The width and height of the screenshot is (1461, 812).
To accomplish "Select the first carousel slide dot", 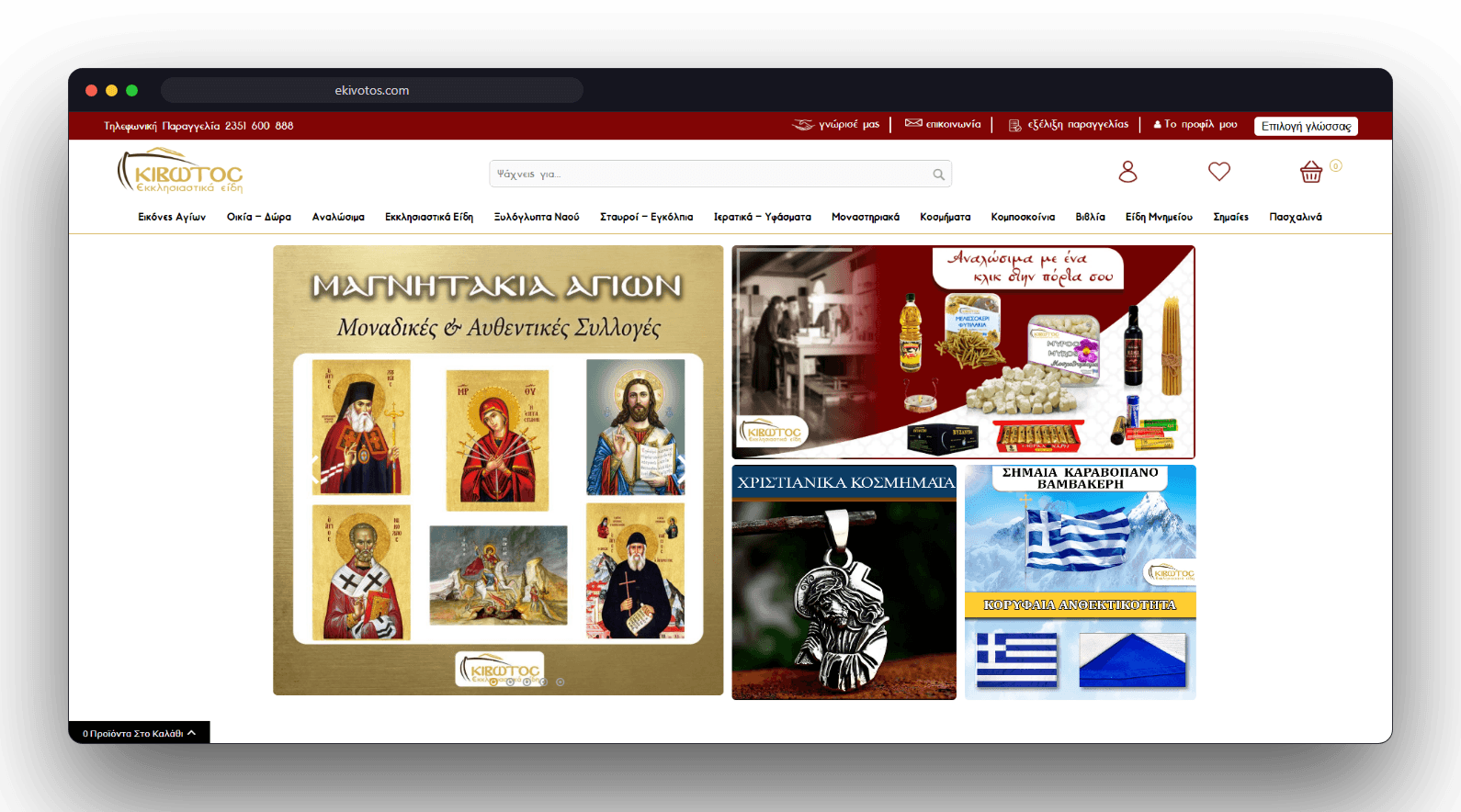I will [x=493, y=682].
